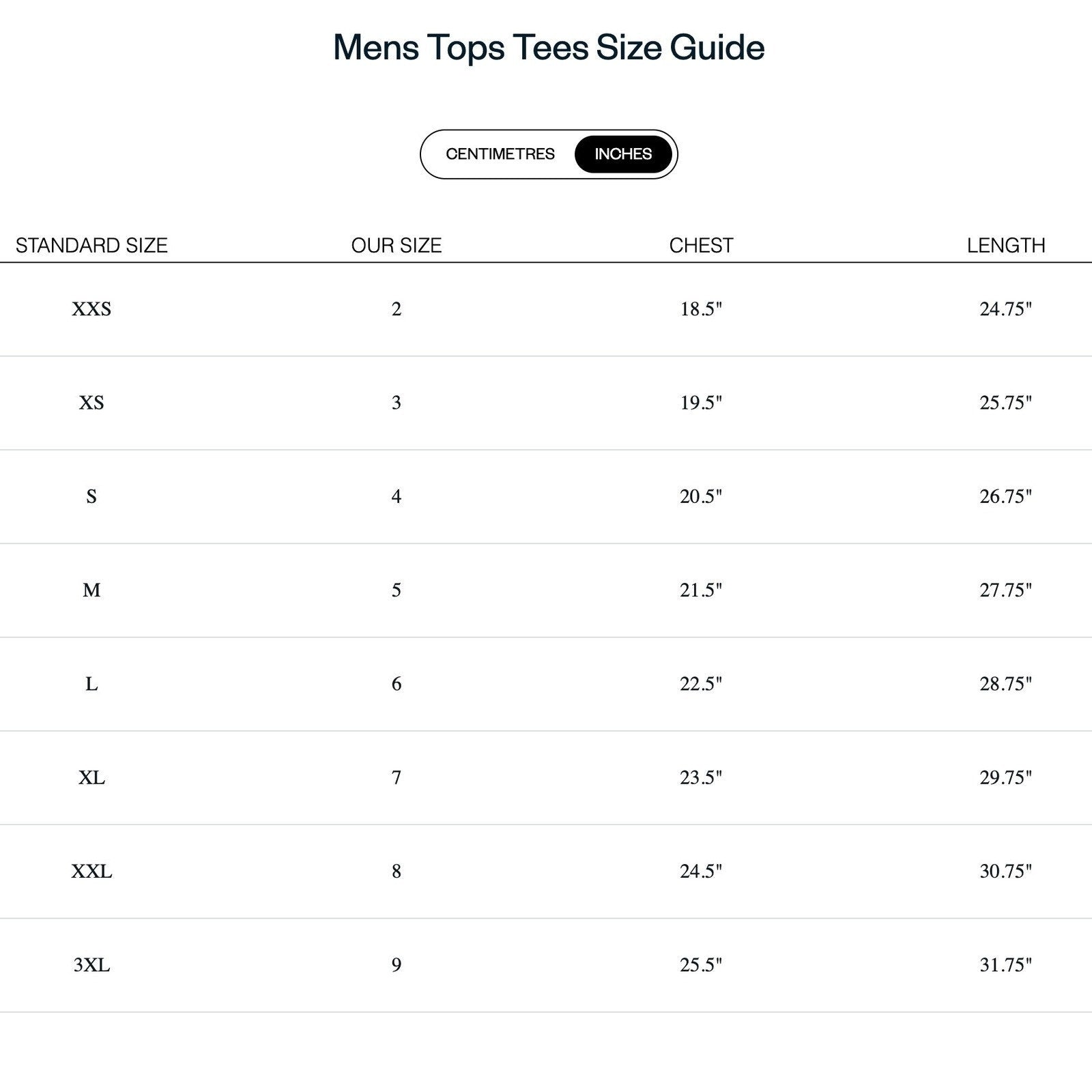Click the 28.75" length measurement
The width and height of the screenshot is (1092, 1092).
click(x=1005, y=684)
